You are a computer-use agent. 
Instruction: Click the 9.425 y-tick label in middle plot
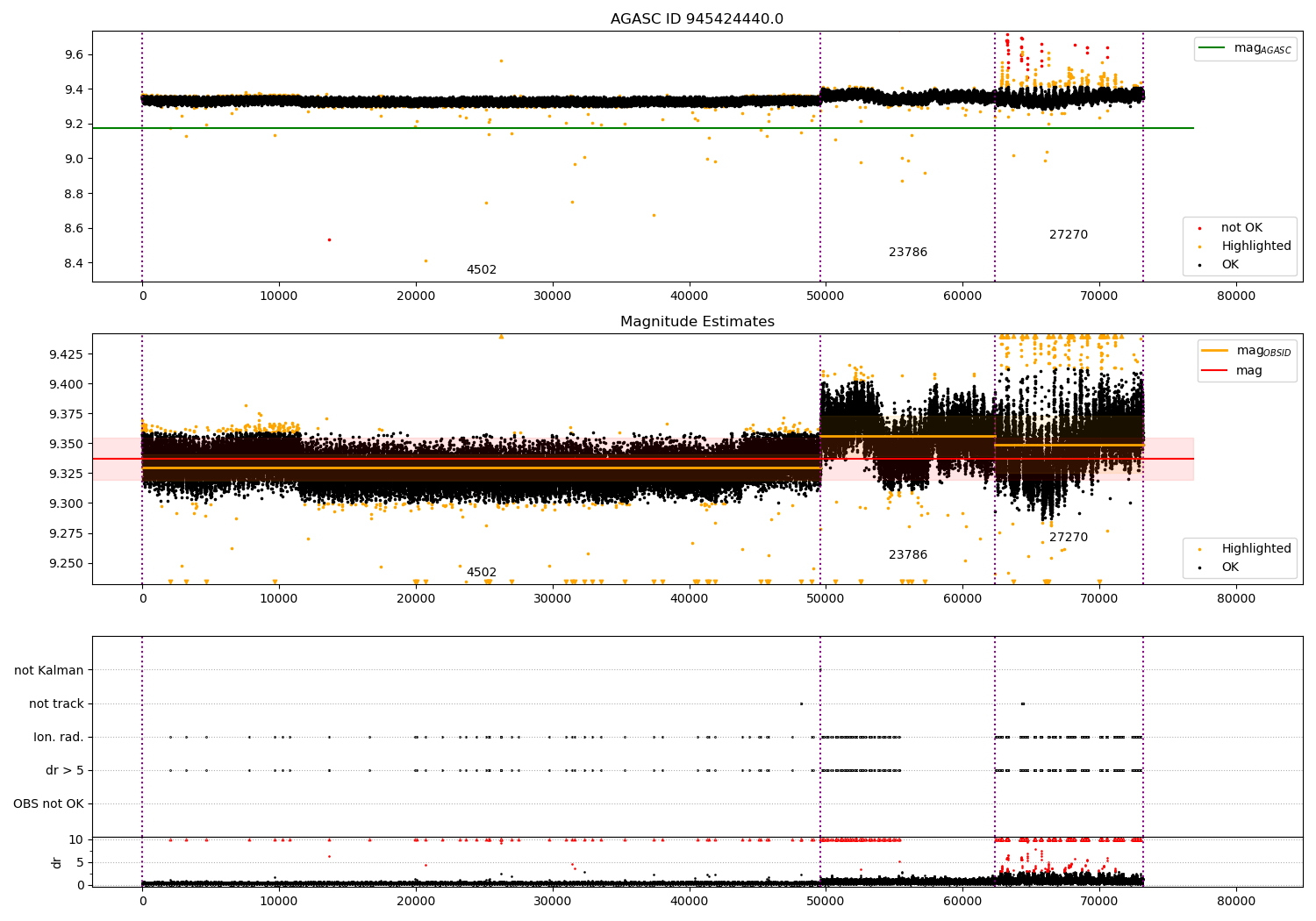coord(67,354)
